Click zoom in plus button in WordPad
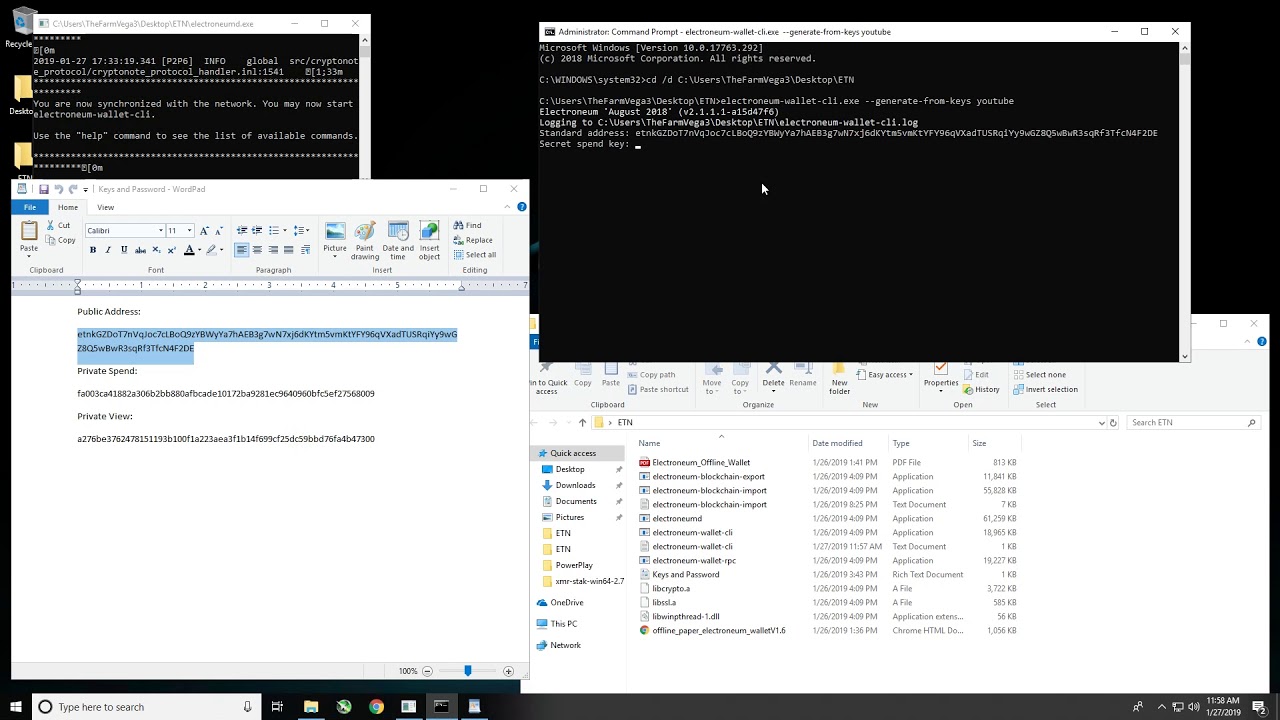The width and height of the screenshot is (1280, 720). 508,671
